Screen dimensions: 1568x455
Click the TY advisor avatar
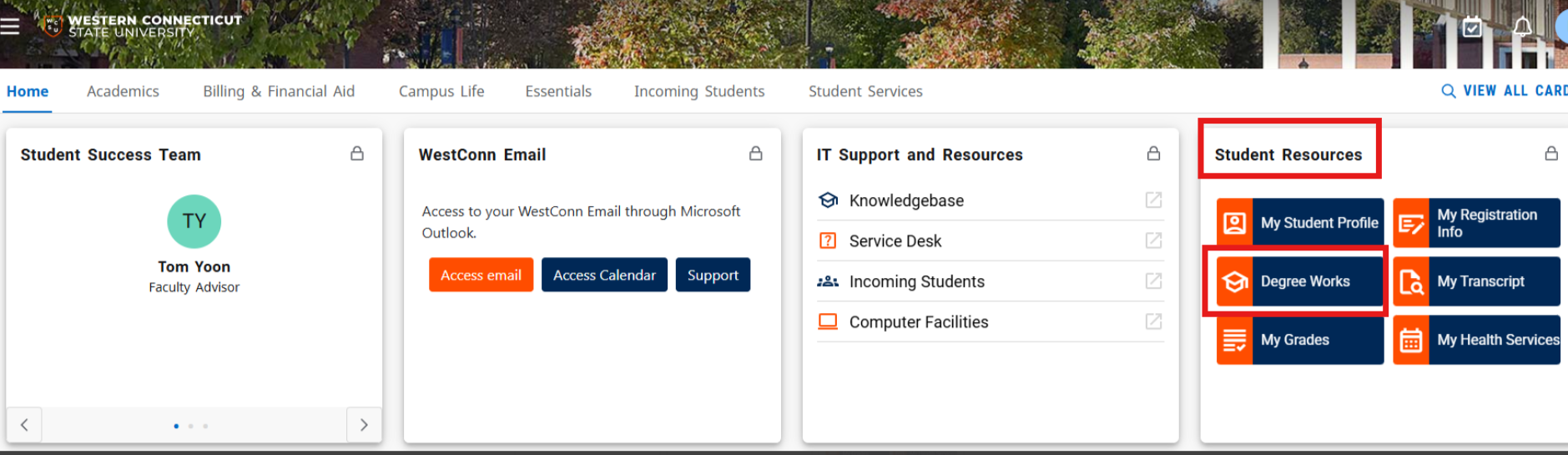click(x=194, y=221)
